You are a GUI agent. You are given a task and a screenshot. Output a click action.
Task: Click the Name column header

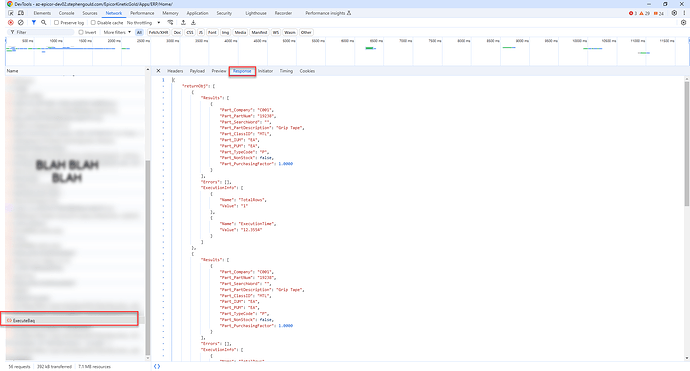tap(75, 70)
